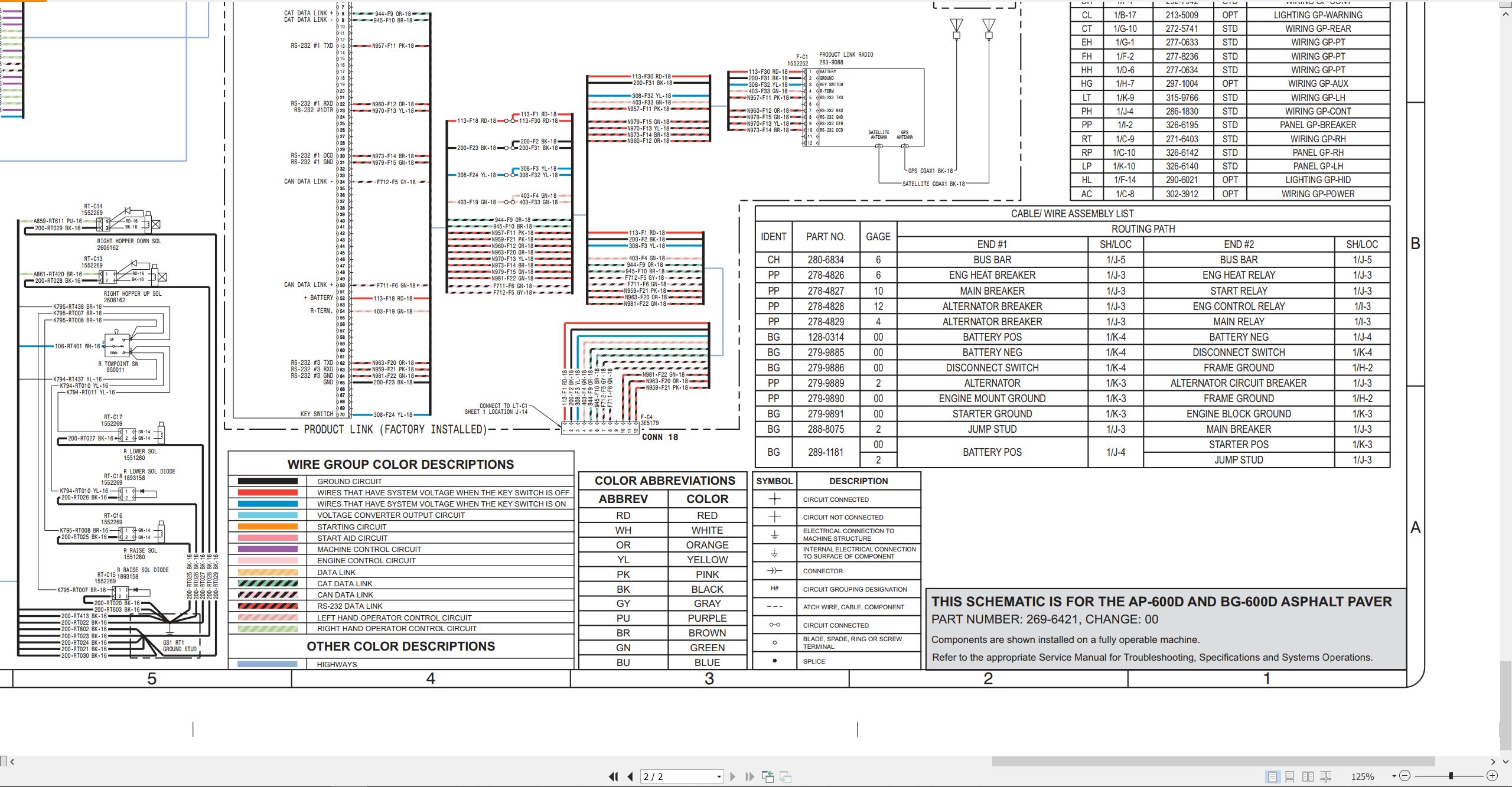Click the zoom slider handle
This screenshot has height=787, width=1512.
[x=1451, y=776]
